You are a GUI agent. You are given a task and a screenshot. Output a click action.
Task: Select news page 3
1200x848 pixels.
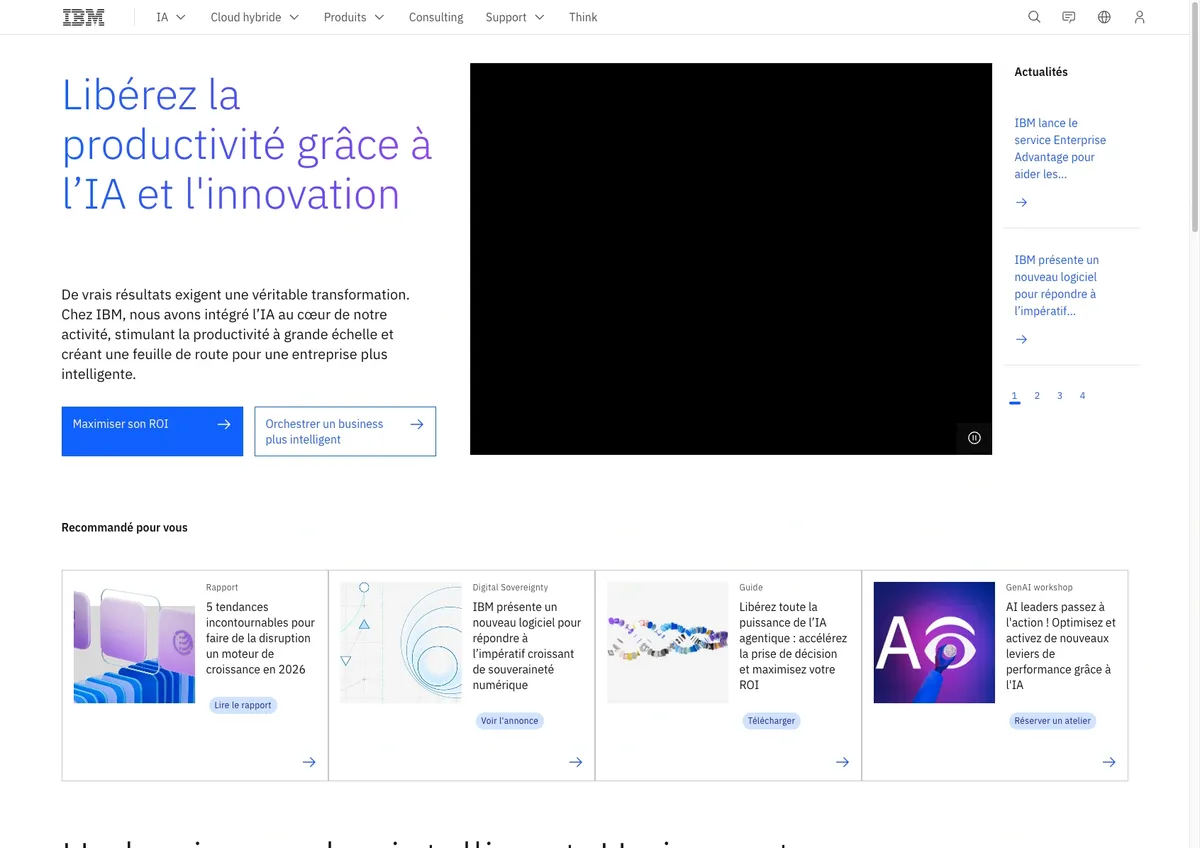1060,396
